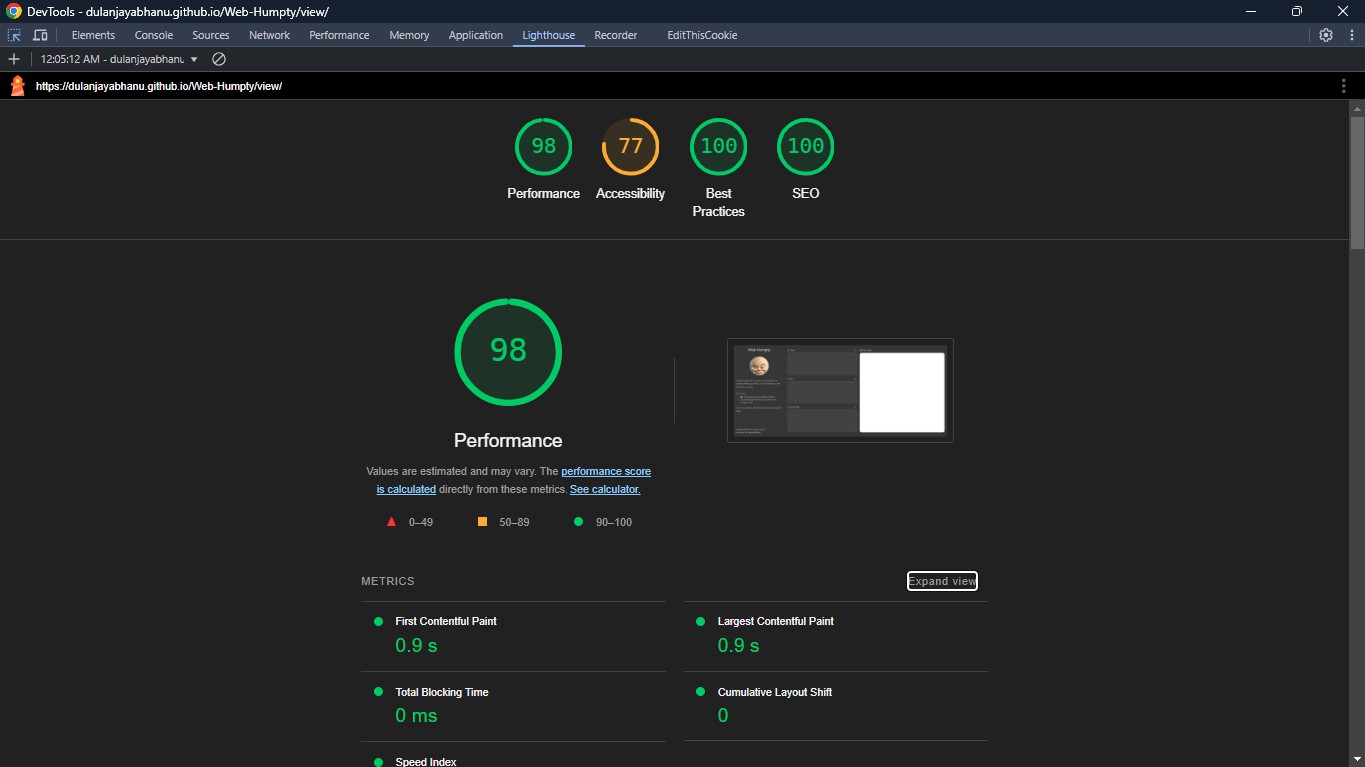Click the Expand view button
Image resolution: width=1365 pixels, height=767 pixels.
942,581
